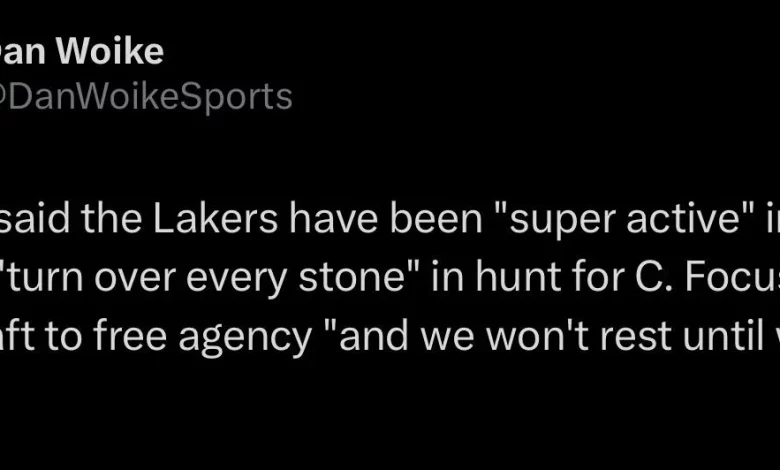Click the word "won't" in last line
Screen dimensions: 780x470
coord(540,336)
